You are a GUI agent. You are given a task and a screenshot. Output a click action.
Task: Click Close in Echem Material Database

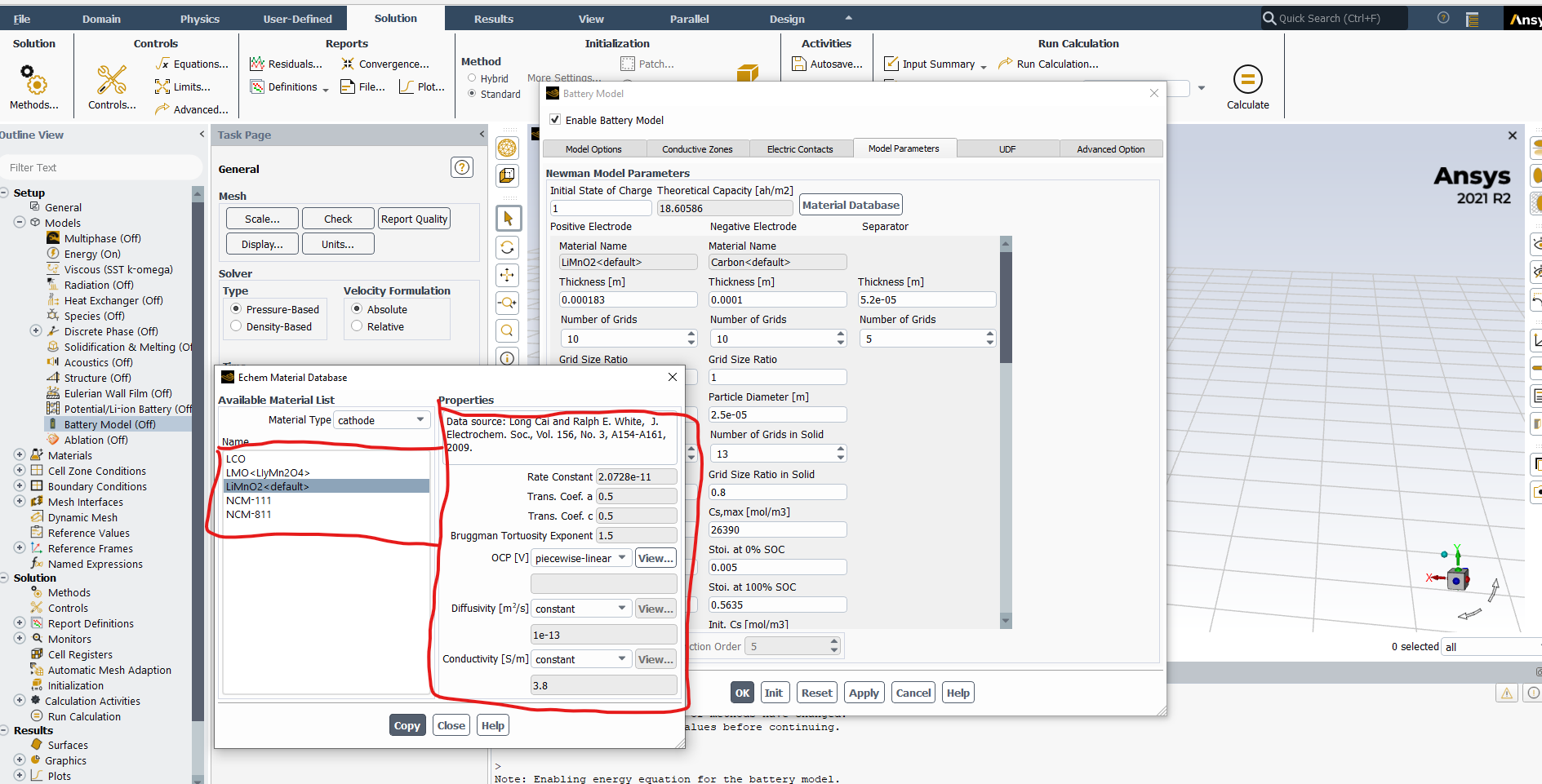point(451,725)
